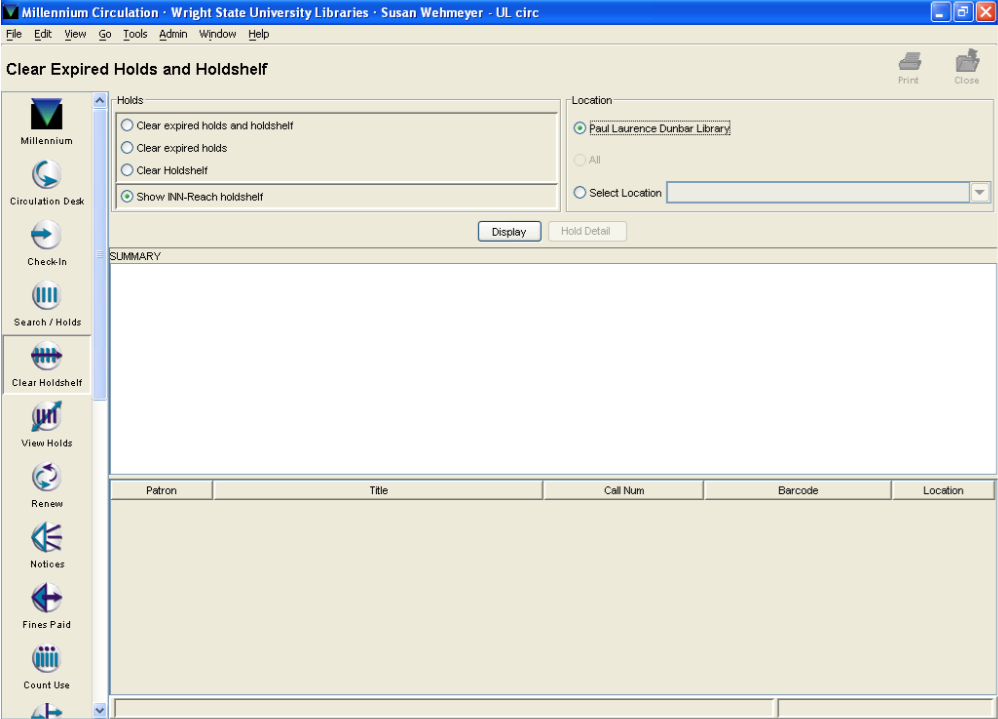Viewport: 998px width, 719px height.
Task: Click sidebar scrollbar up arrow
Action: click(99, 101)
